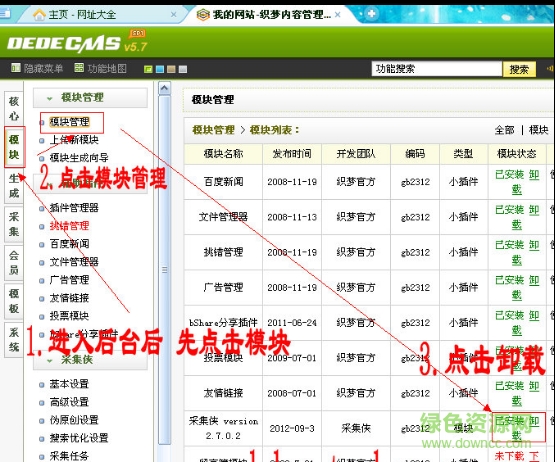Open the 模块生成向导 menu link
This screenshot has width=555, height=462.
coord(79,158)
